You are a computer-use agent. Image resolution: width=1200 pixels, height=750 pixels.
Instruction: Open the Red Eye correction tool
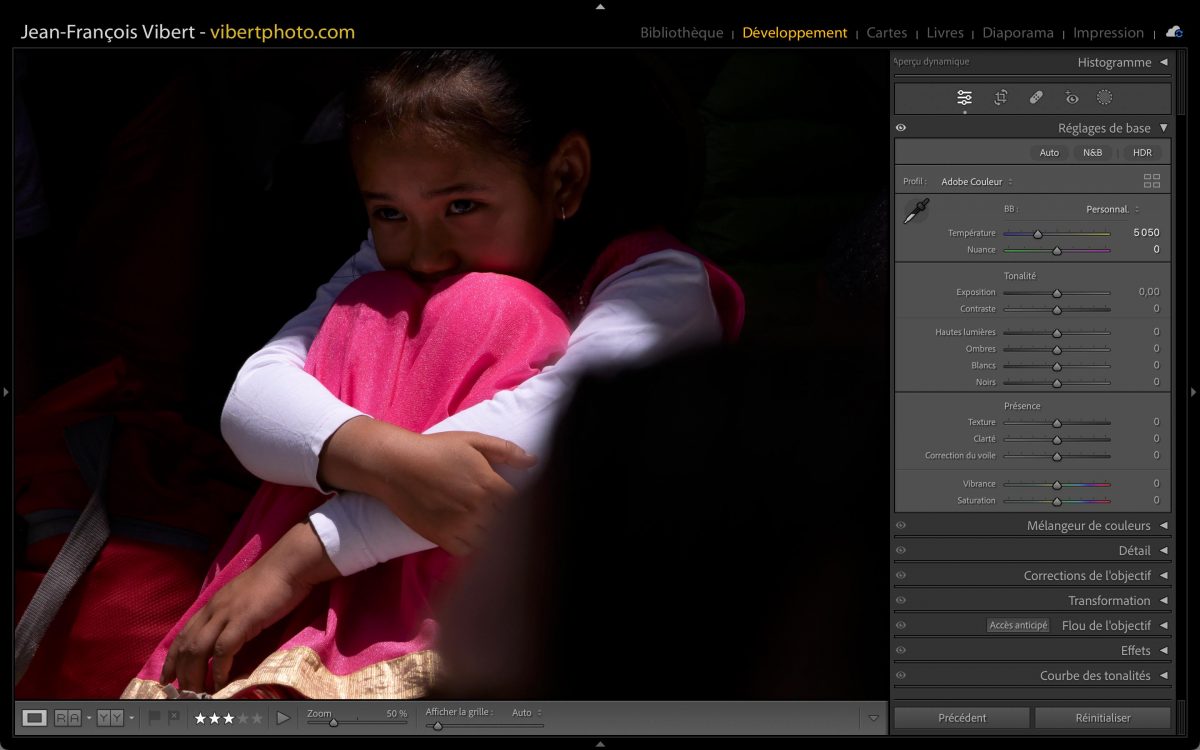(x=1072, y=98)
